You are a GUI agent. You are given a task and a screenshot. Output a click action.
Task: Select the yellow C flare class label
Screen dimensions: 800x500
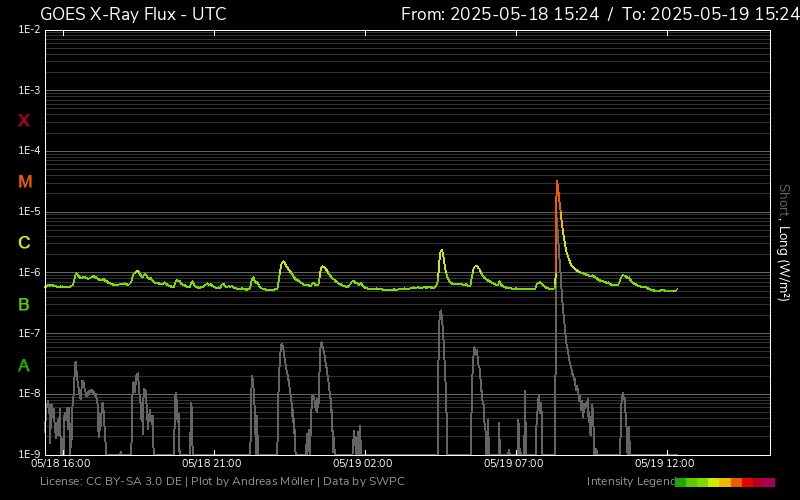click(24, 243)
